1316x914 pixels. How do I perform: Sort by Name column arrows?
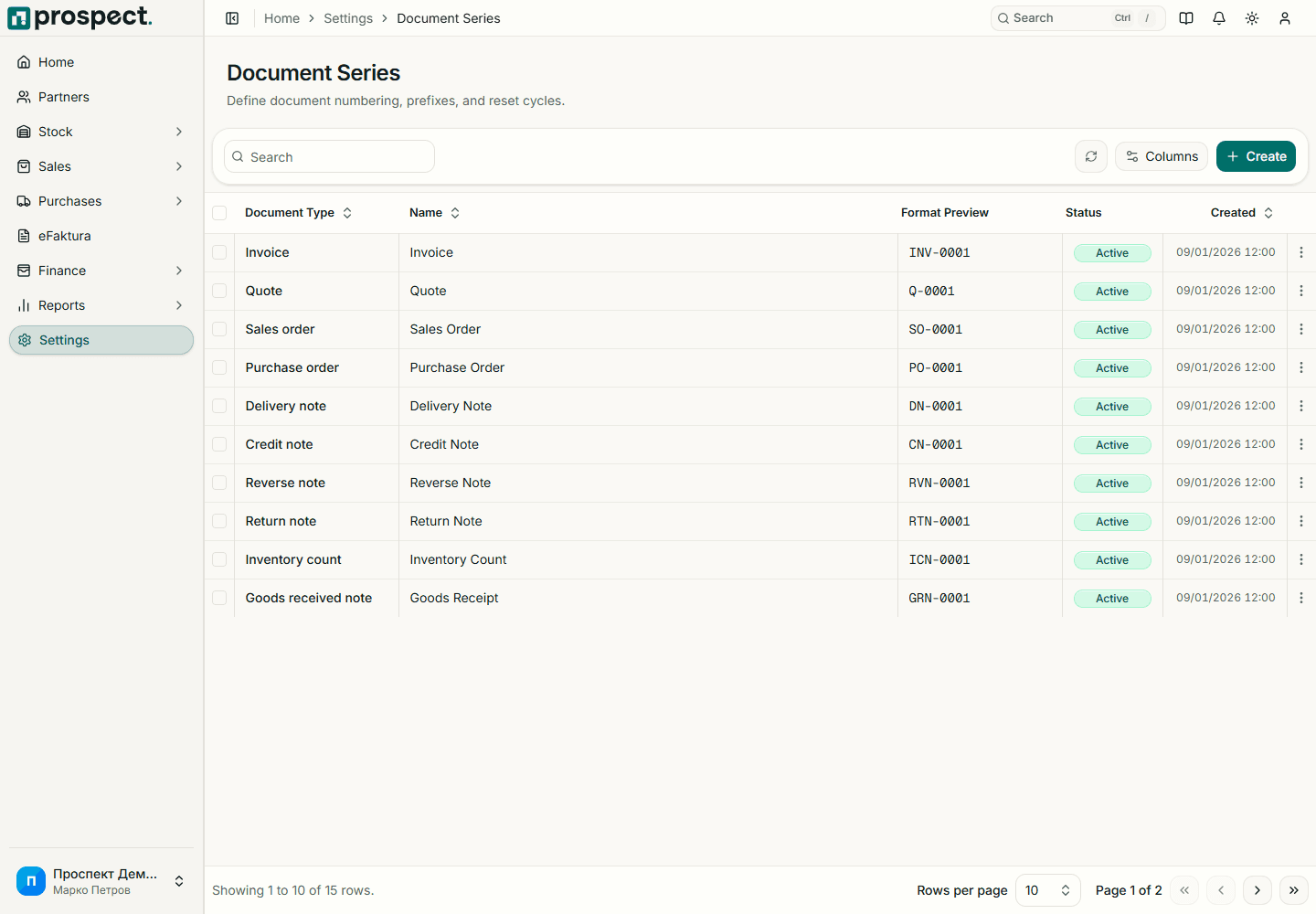(455, 213)
